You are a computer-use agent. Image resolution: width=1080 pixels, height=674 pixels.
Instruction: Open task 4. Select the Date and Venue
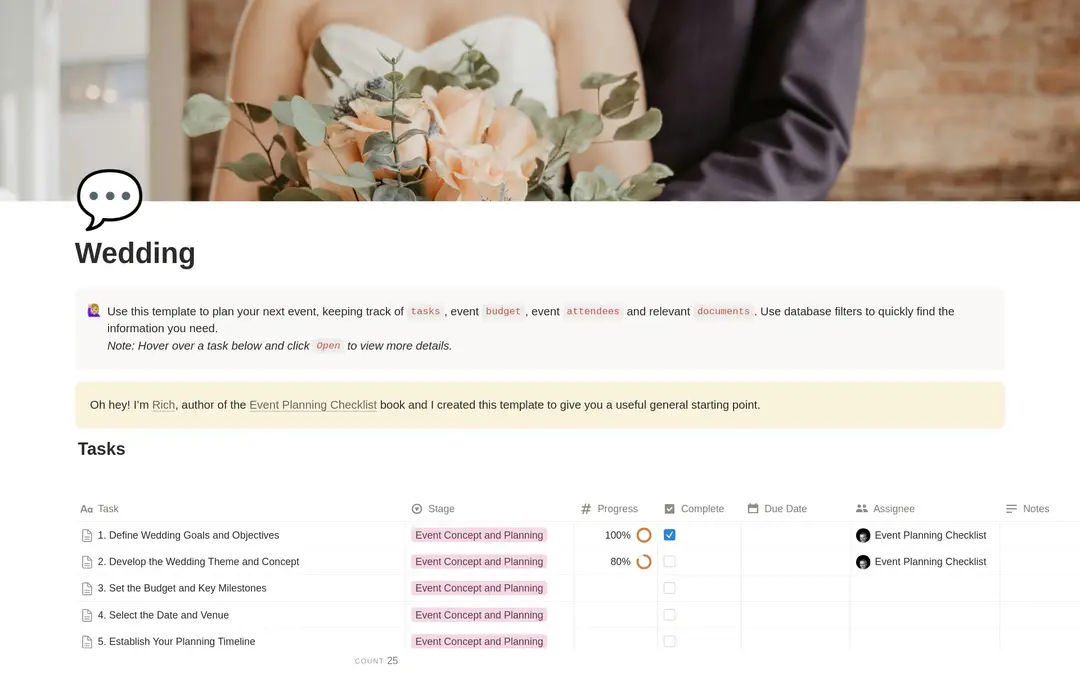pyautogui.click(x=163, y=615)
